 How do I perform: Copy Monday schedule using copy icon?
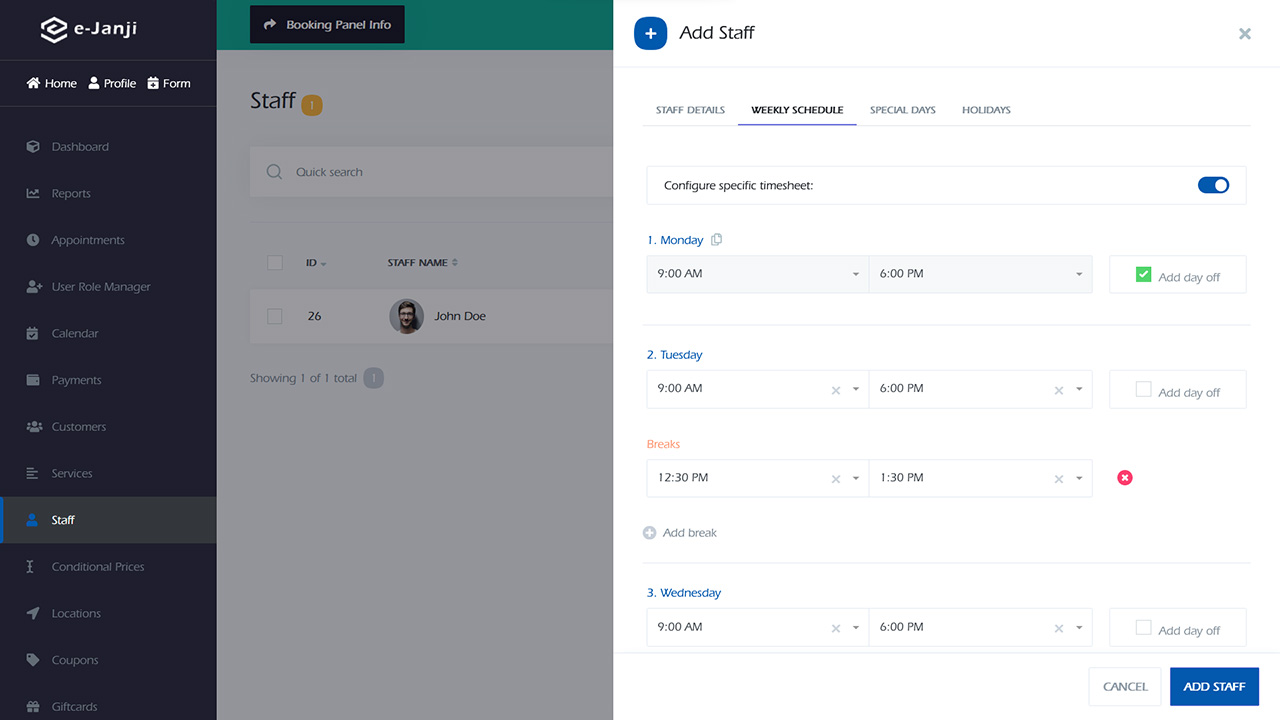click(x=716, y=240)
